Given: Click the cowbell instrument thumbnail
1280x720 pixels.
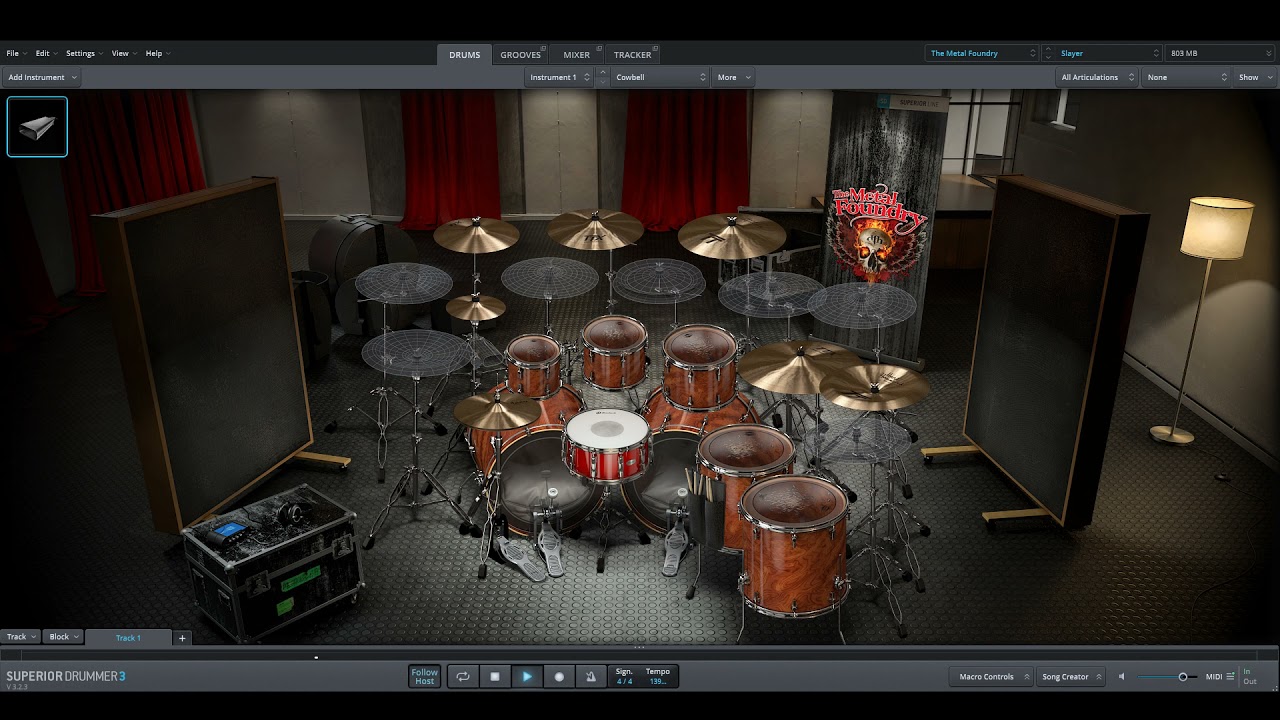Looking at the screenshot, I should pos(37,127).
